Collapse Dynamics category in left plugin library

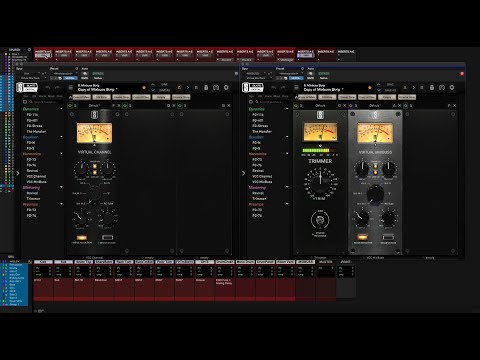coord(61,109)
